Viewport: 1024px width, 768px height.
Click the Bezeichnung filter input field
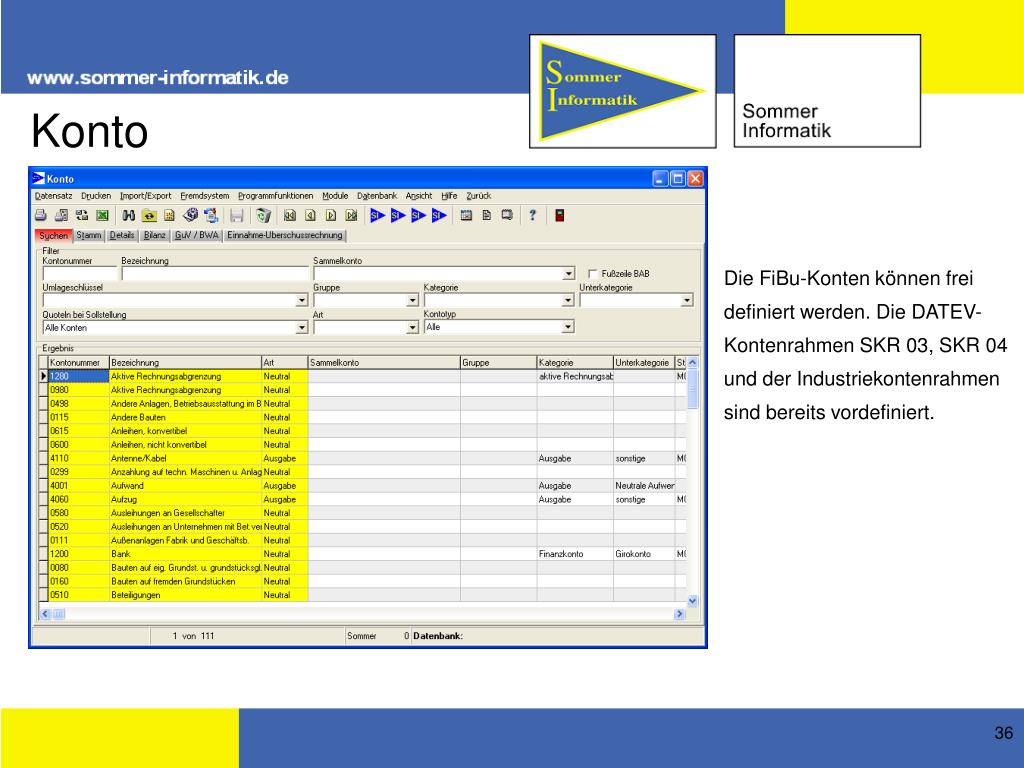(x=215, y=274)
